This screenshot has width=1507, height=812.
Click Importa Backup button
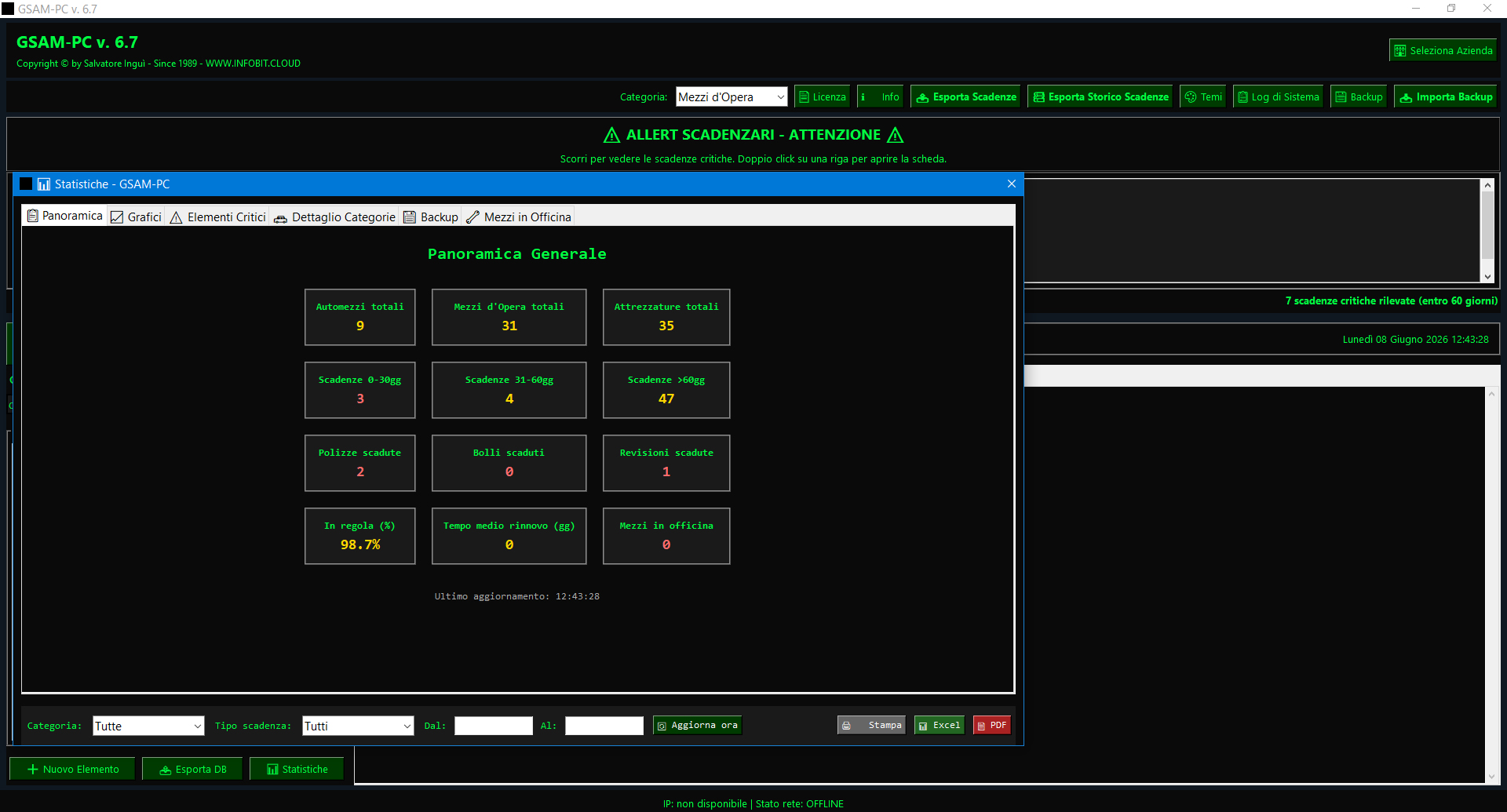[x=1446, y=96]
